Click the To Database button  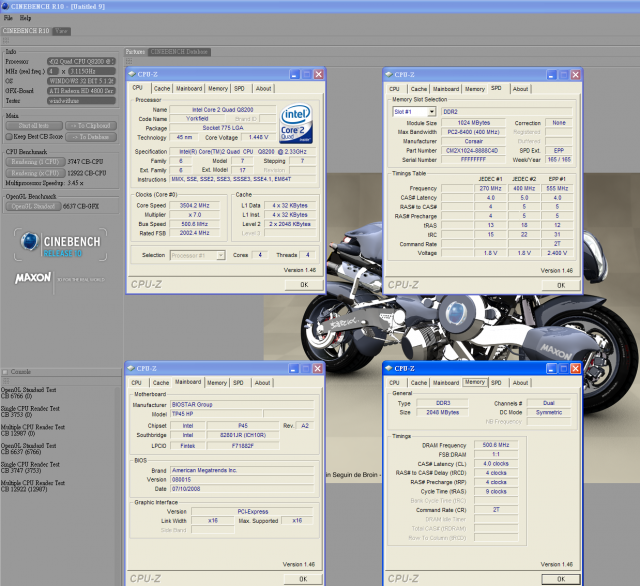91,137
